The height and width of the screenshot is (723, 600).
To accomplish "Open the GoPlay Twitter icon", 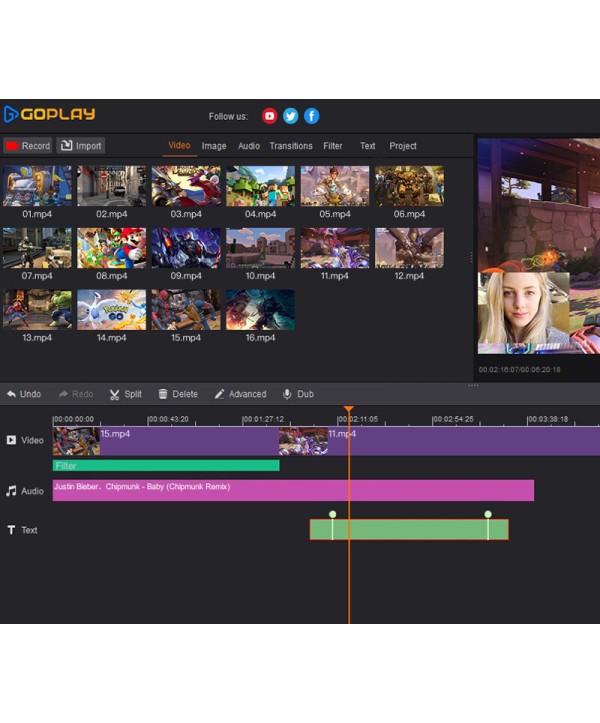I will pyautogui.click(x=291, y=116).
